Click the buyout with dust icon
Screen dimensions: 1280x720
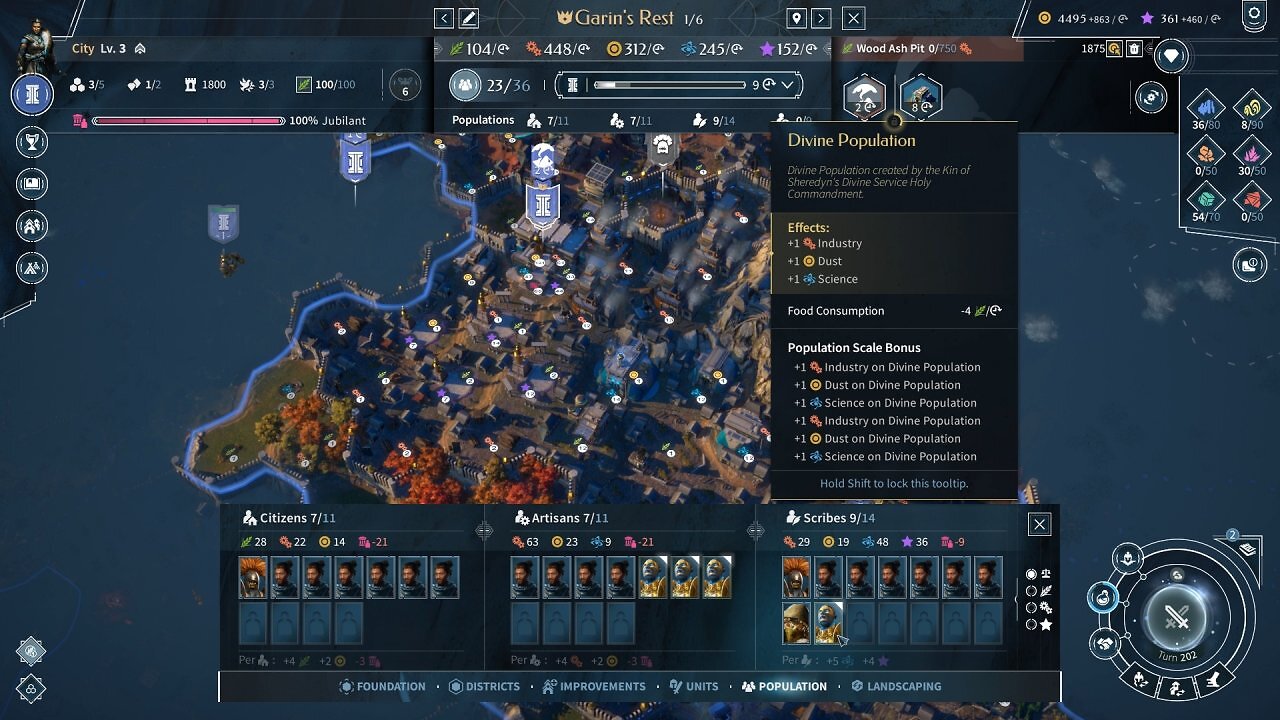[1114, 48]
